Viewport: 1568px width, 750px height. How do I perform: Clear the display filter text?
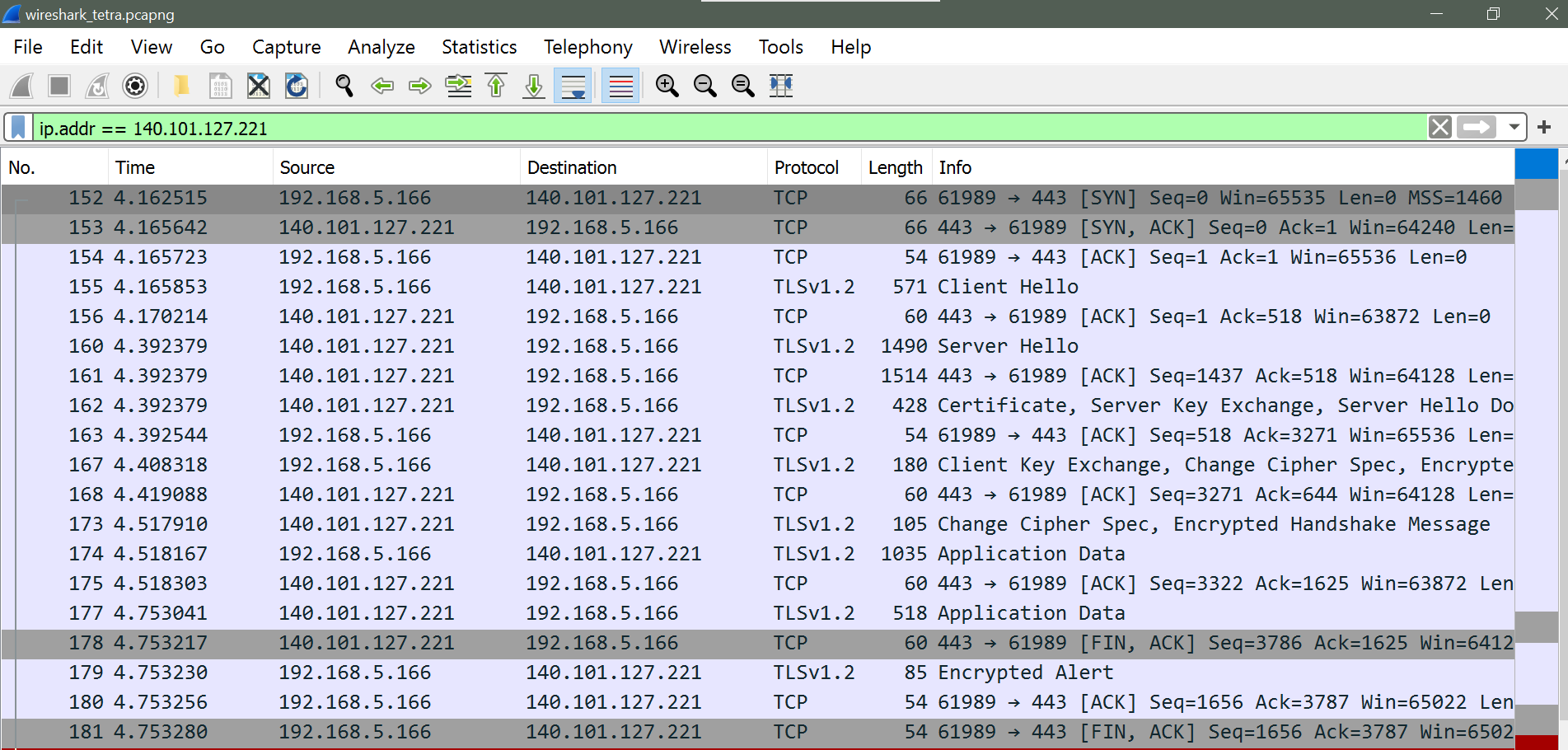click(x=1440, y=128)
